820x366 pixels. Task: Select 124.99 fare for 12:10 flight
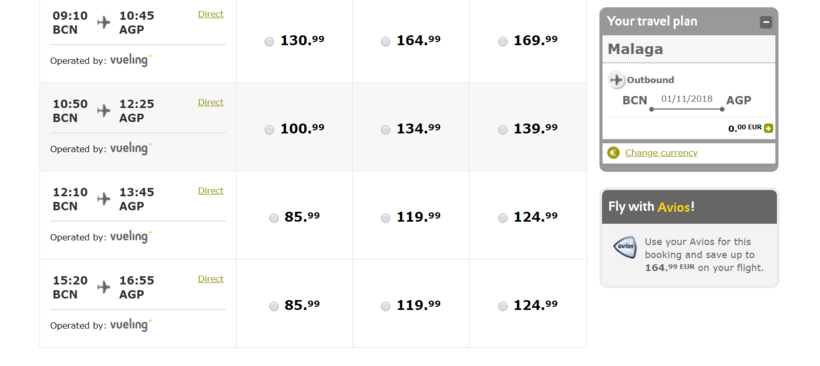(x=503, y=219)
